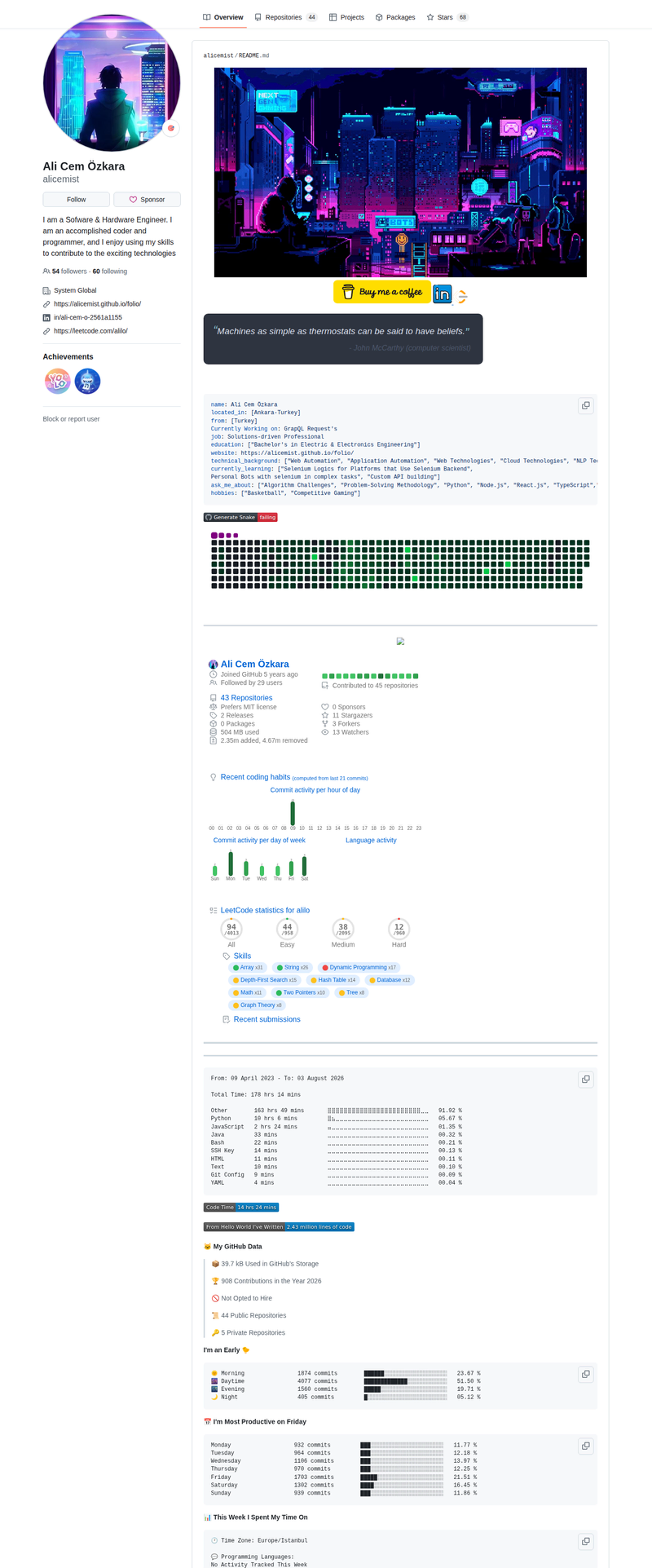Click the Hash Table x14 tag
652x1568 pixels.
333,980
